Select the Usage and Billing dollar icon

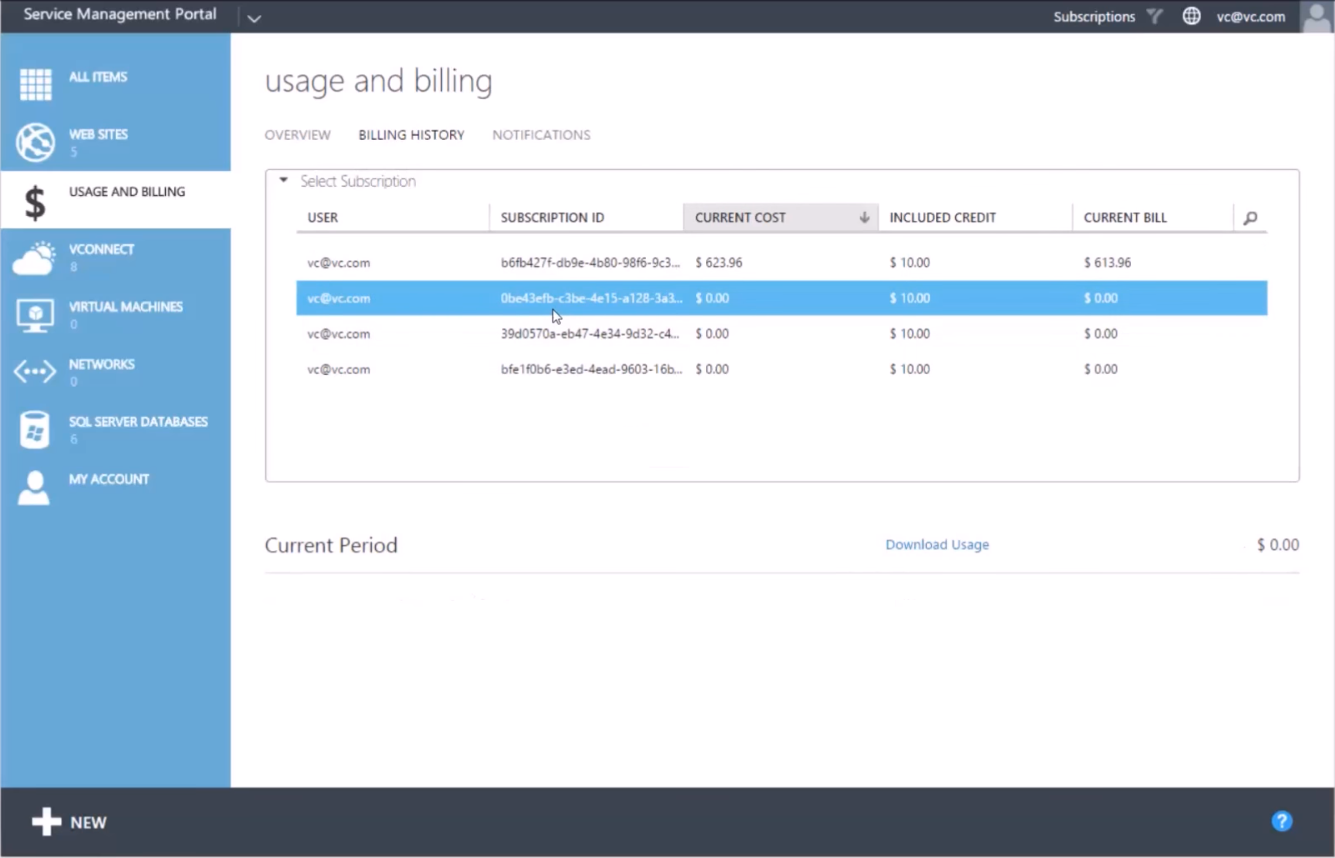click(35, 202)
